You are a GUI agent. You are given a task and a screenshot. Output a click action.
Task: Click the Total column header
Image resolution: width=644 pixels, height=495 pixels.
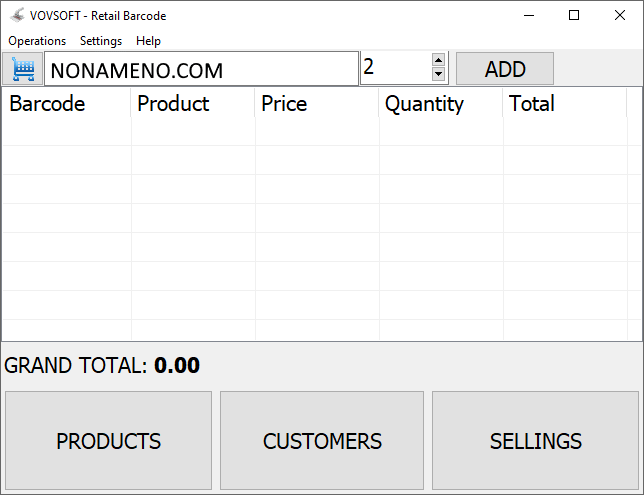click(x=564, y=103)
